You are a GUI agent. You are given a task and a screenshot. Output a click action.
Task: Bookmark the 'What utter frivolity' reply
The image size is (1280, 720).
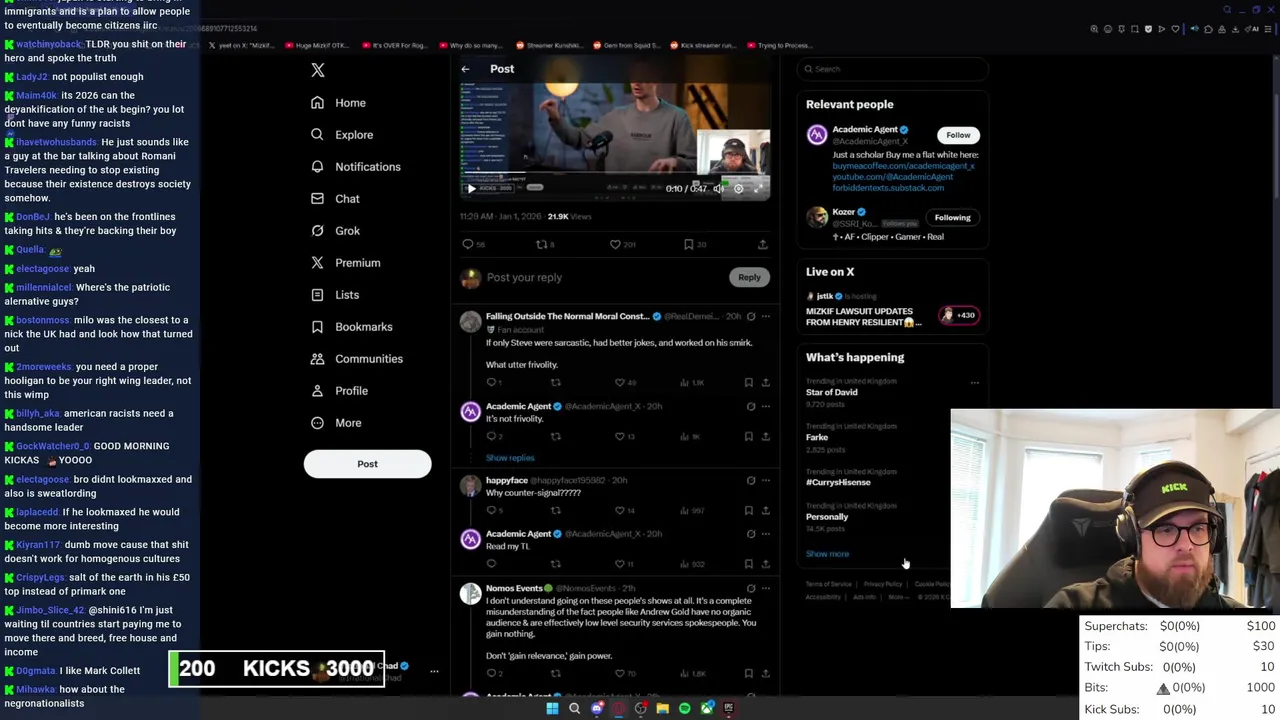click(x=748, y=382)
